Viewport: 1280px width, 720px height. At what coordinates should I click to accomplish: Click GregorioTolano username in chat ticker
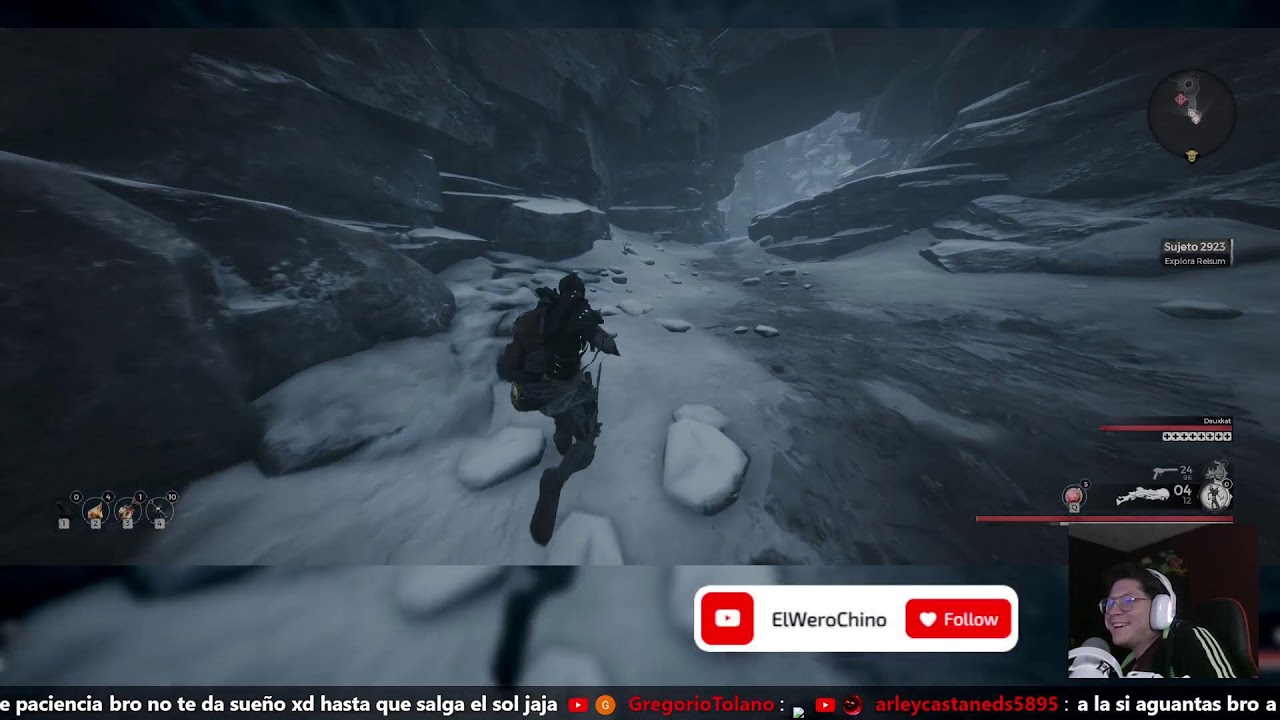(x=701, y=705)
